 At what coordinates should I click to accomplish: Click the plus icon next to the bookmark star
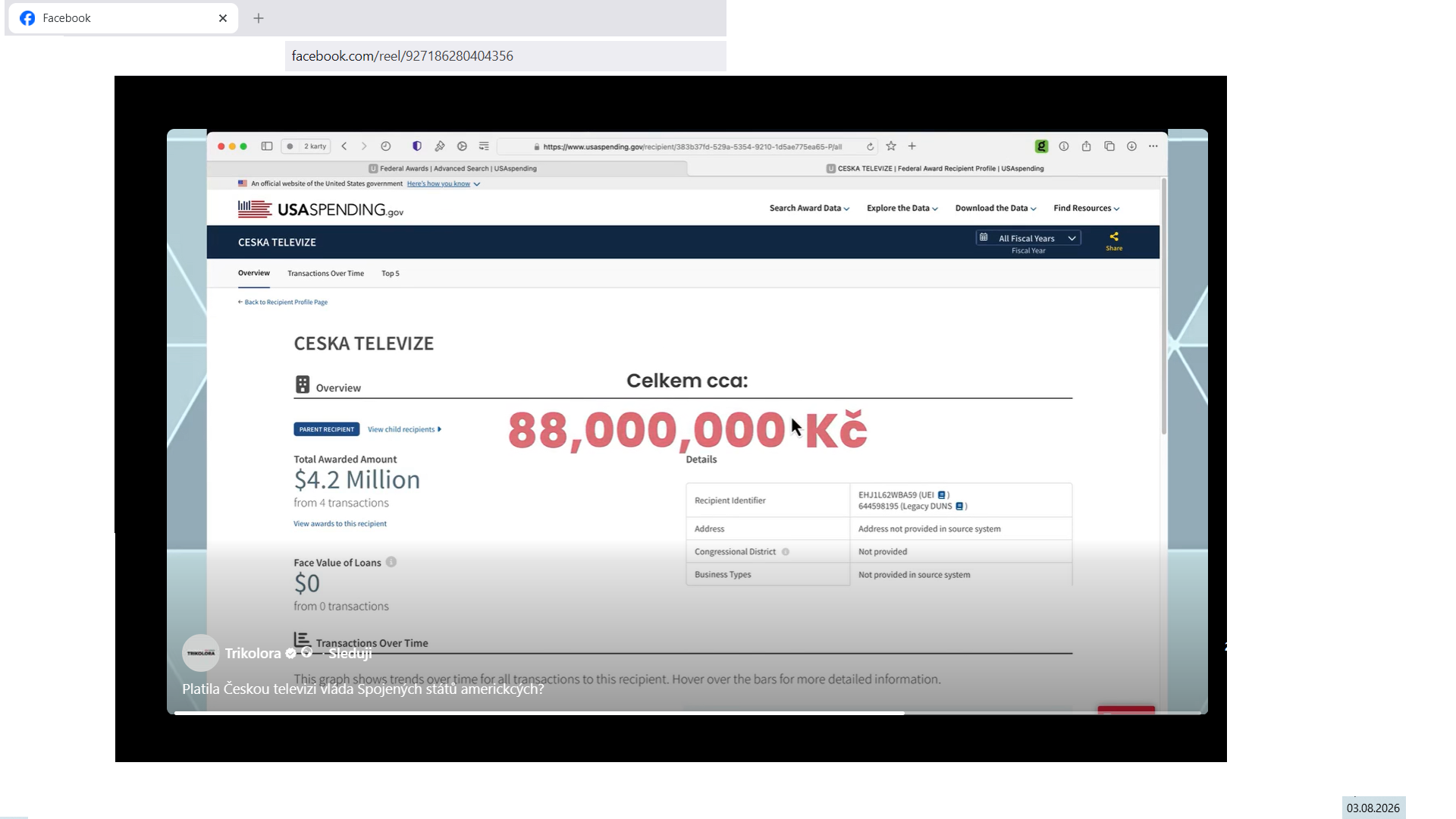(x=912, y=146)
